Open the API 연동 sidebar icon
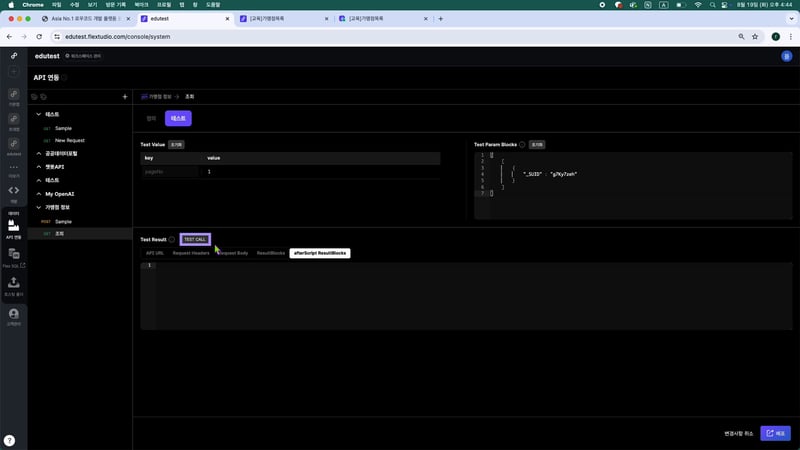The height and width of the screenshot is (450, 800). click(x=14, y=228)
